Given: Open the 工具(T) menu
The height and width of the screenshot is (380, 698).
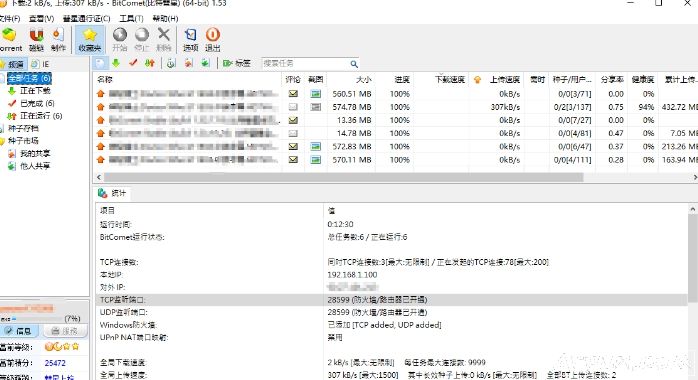Looking at the screenshot, I should click(x=131, y=18).
